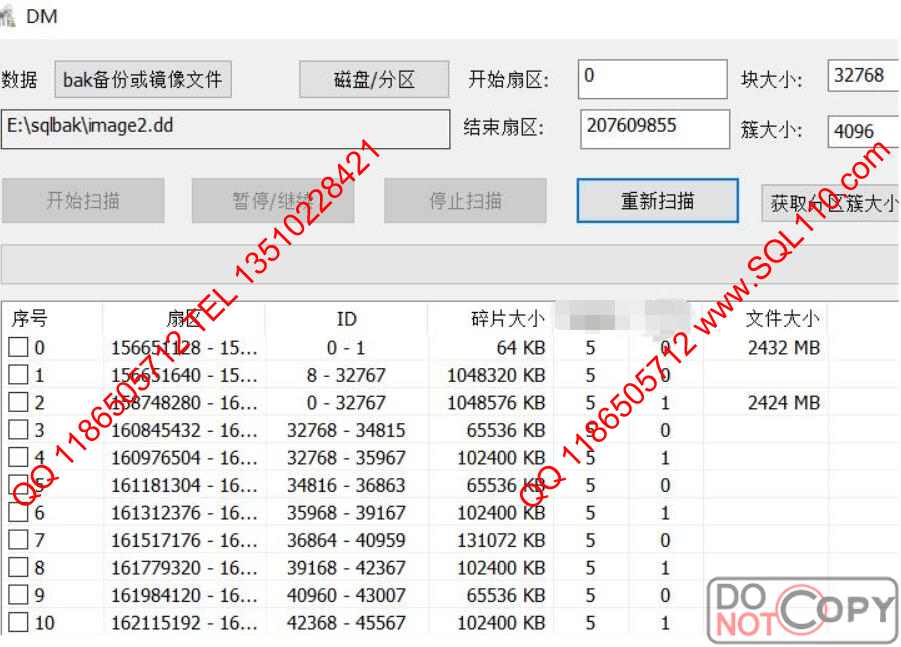901x647 pixels.
Task: Click the bak备份或镜像文件 button
Action: [x=143, y=80]
